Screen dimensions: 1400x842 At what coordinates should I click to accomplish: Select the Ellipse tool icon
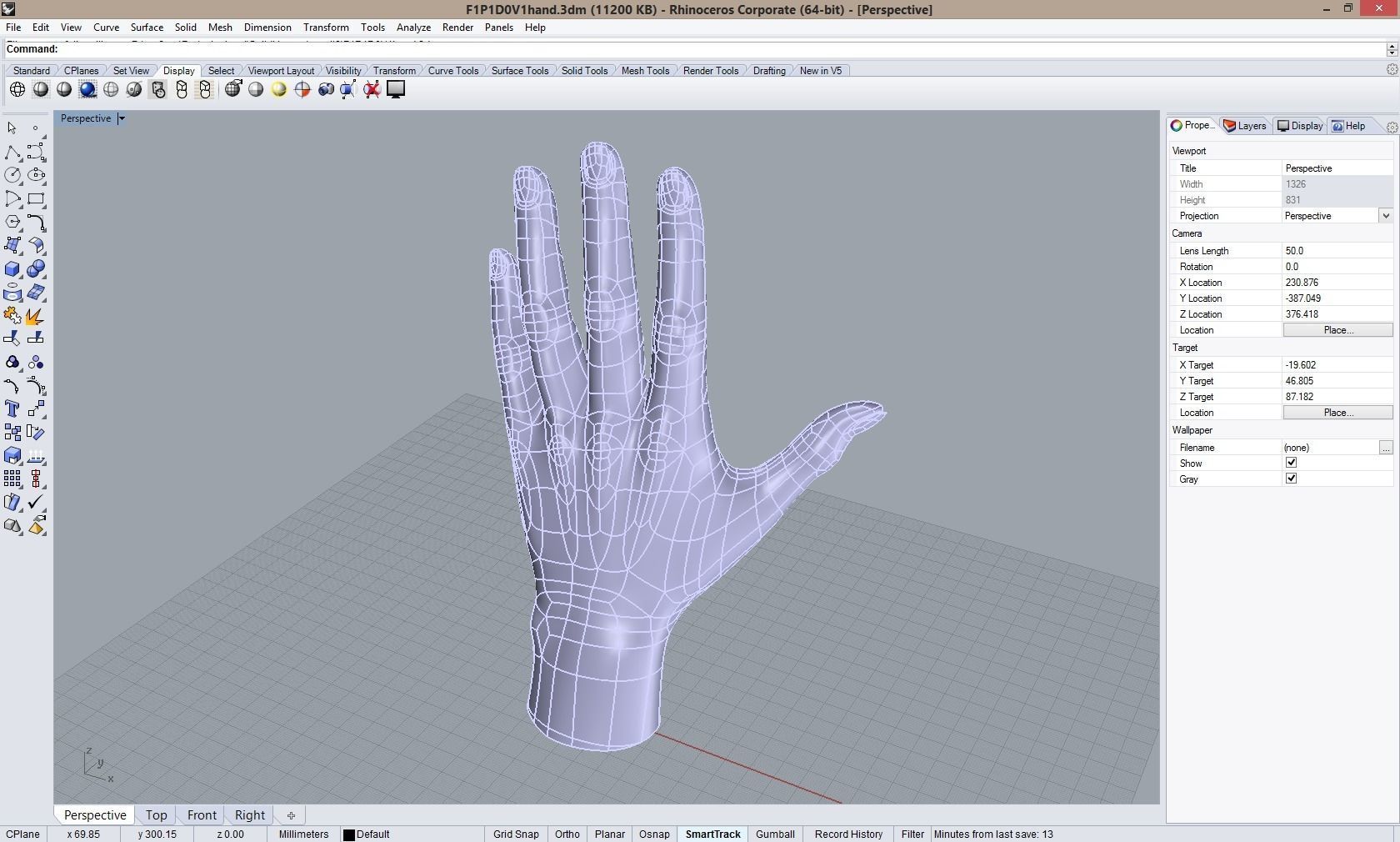(x=36, y=175)
